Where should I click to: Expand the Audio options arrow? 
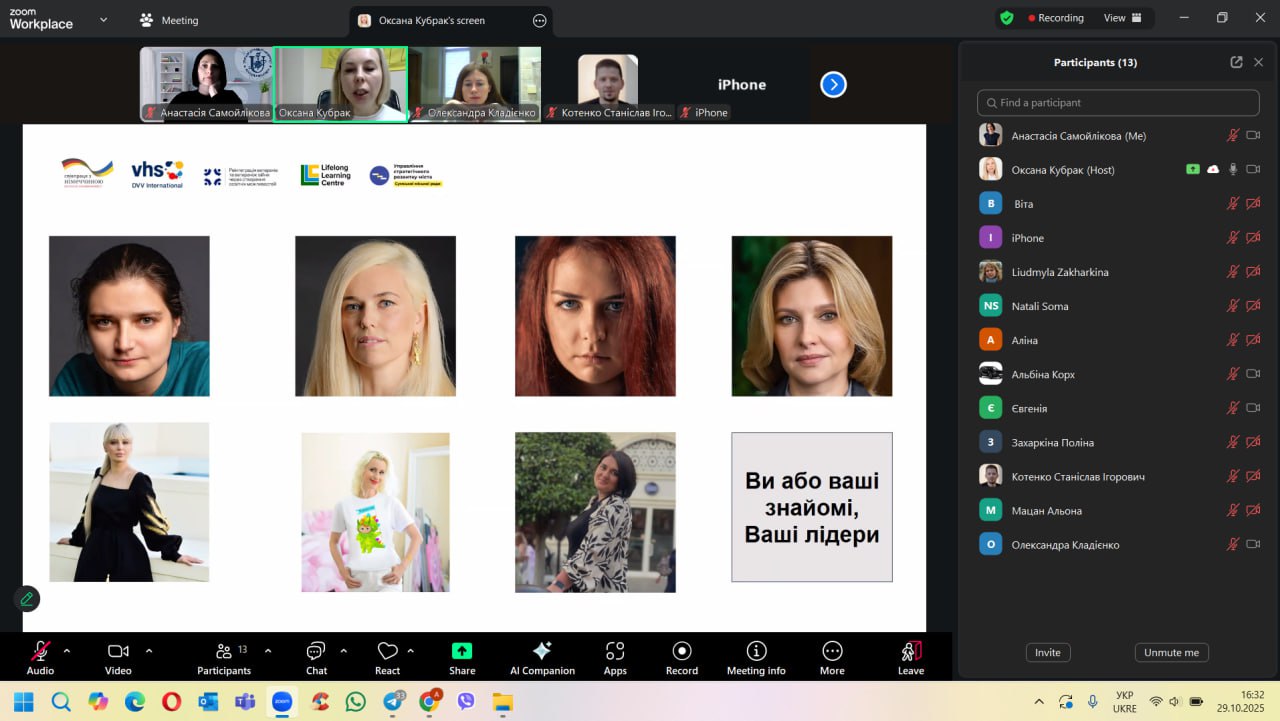click(x=67, y=650)
